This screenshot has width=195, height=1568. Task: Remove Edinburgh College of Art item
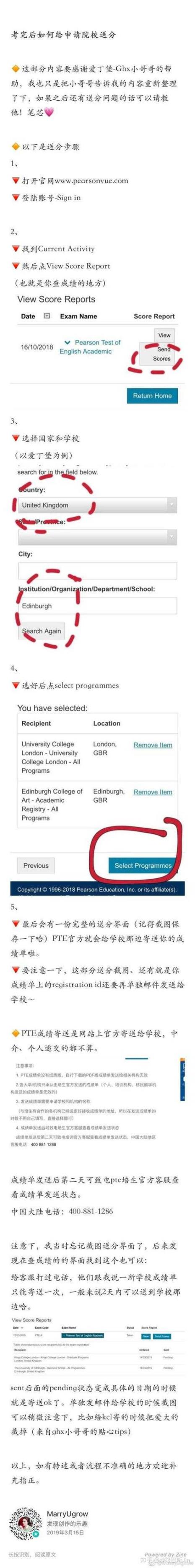(153, 792)
